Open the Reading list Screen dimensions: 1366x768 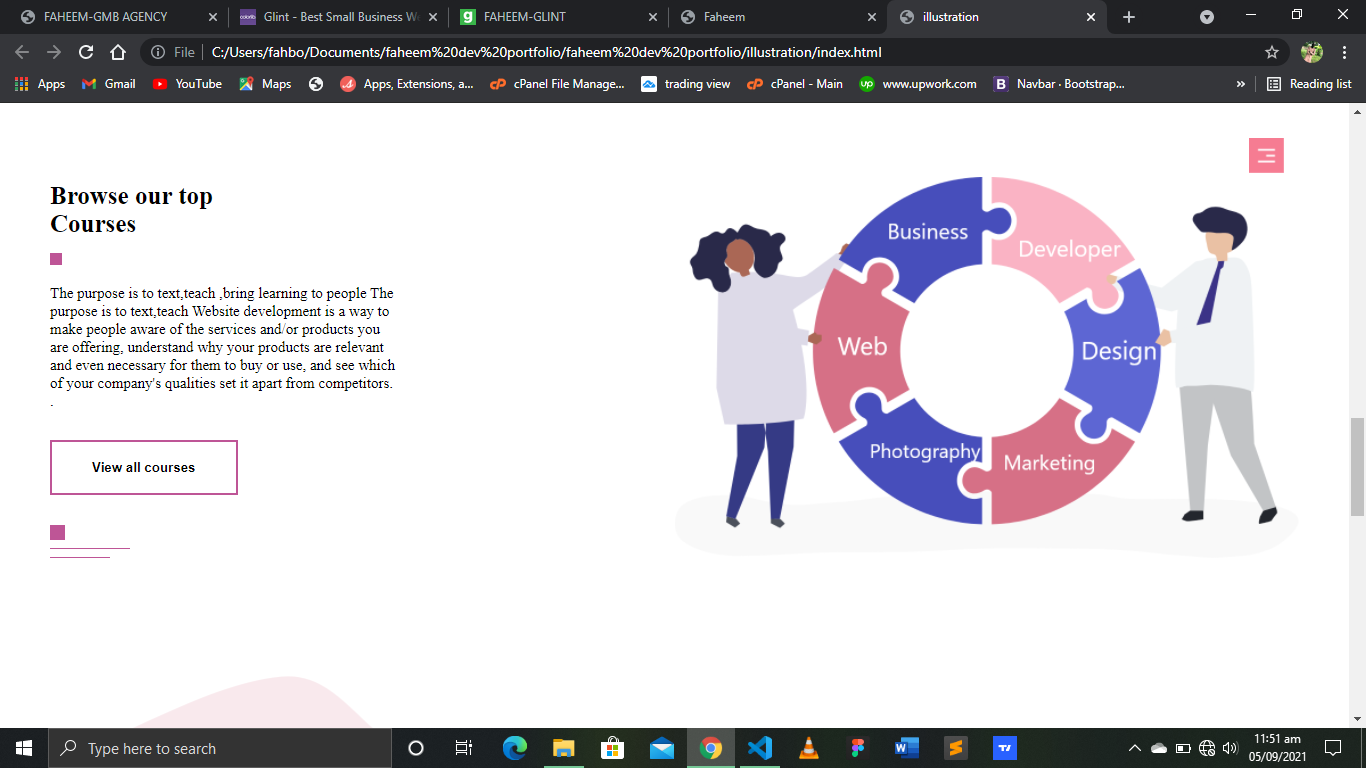[1309, 84]
